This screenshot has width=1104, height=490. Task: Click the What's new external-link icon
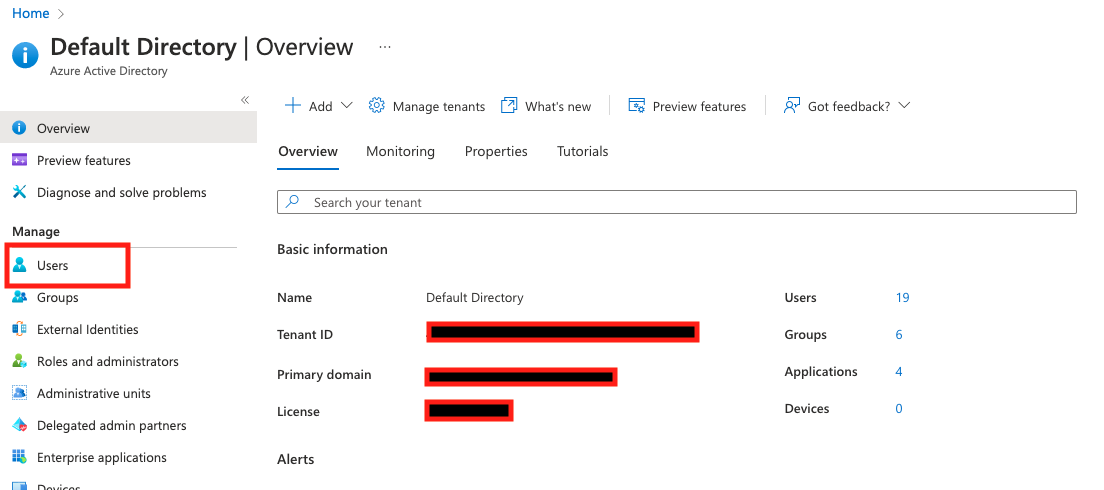click(x=508, y=106)
